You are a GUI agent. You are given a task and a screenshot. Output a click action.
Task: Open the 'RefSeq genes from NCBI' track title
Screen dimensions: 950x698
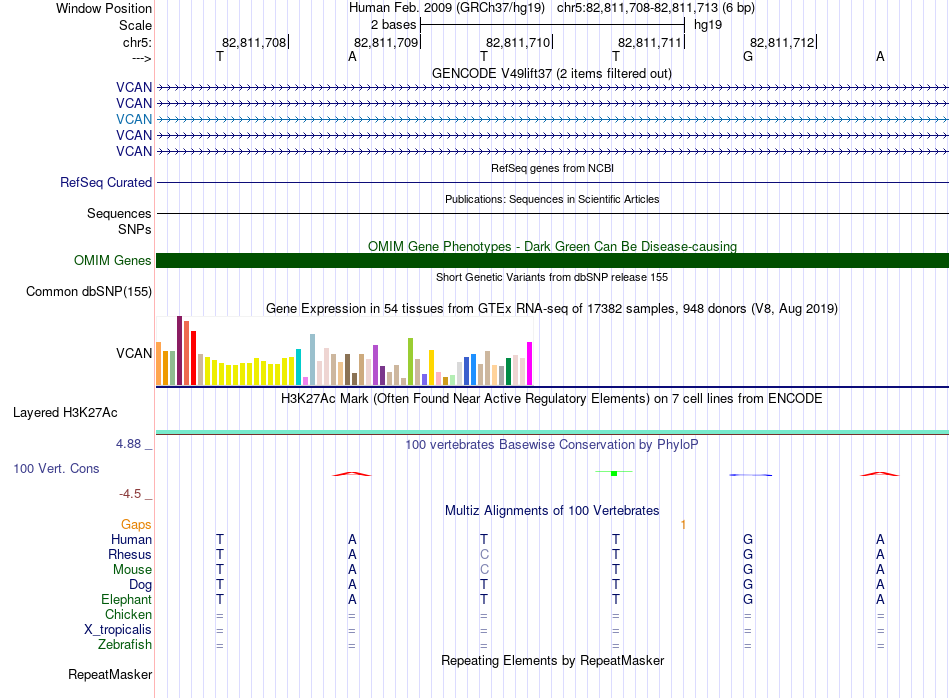[552, 168]
